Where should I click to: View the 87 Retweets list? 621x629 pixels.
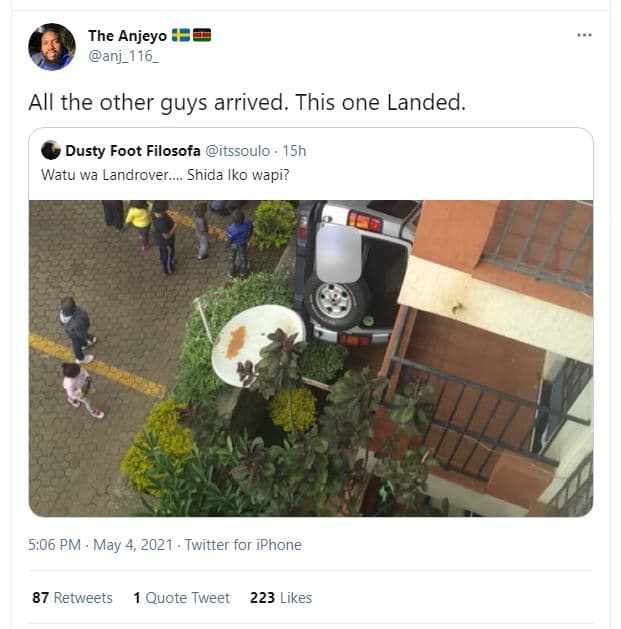tap(72, 598)
